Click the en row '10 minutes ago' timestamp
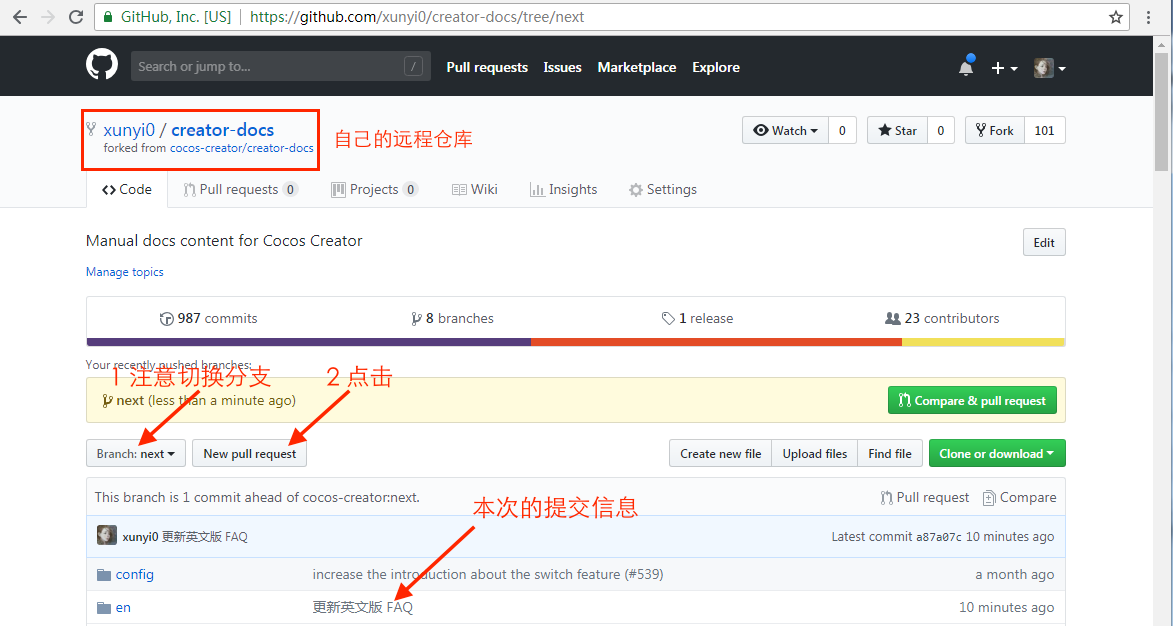This screenshot has height=626, width=1173. (x=1007, y=607)
